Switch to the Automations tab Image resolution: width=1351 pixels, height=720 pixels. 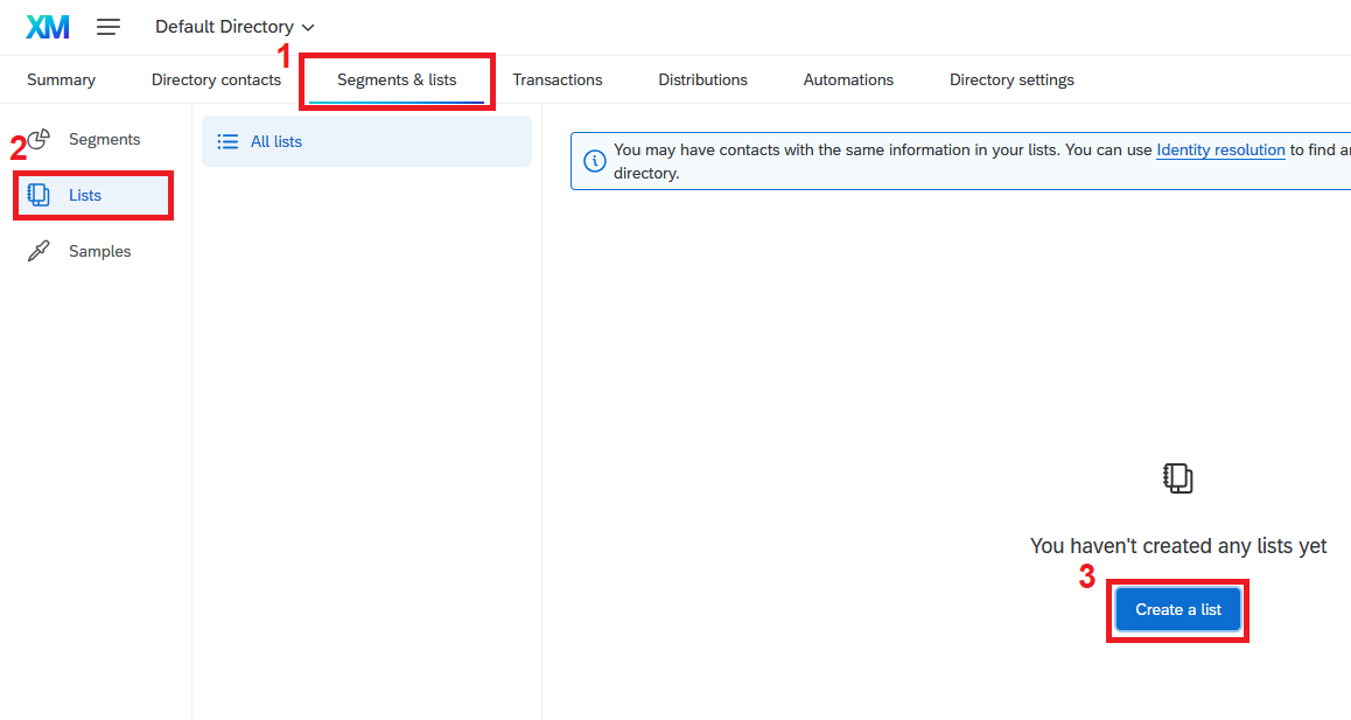point(848,80)
